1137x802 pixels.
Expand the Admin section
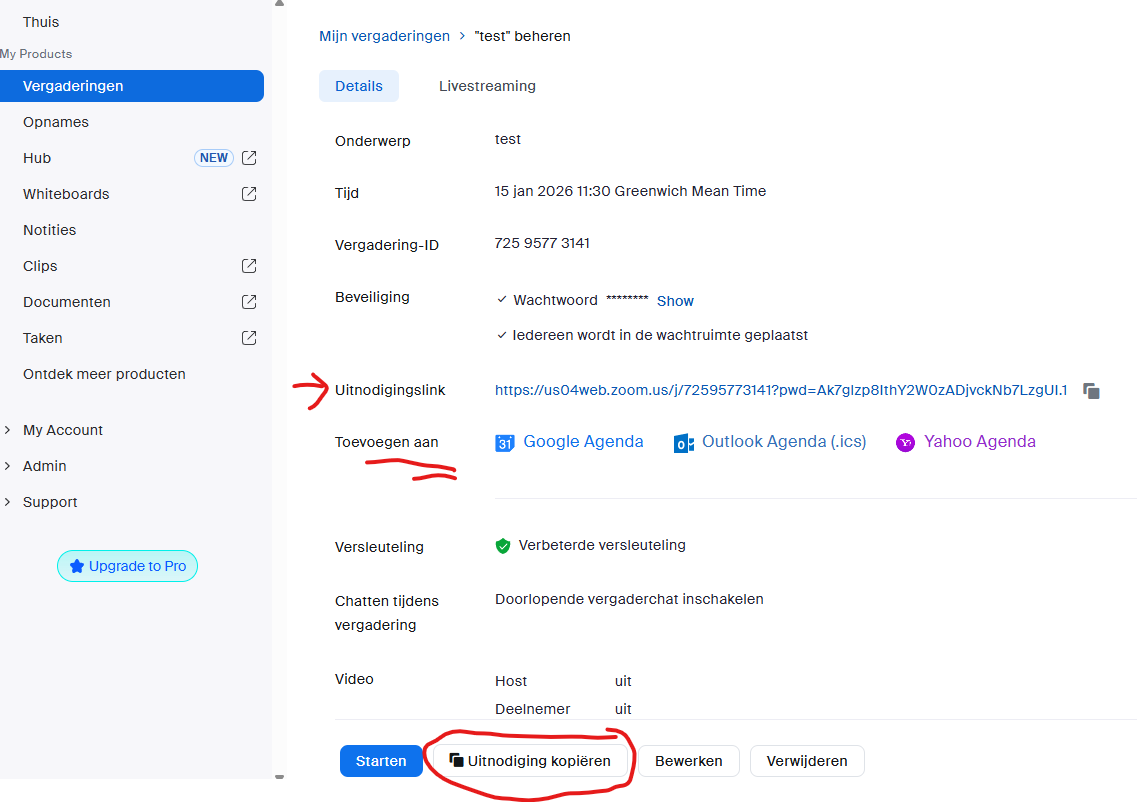click(8, 466)
